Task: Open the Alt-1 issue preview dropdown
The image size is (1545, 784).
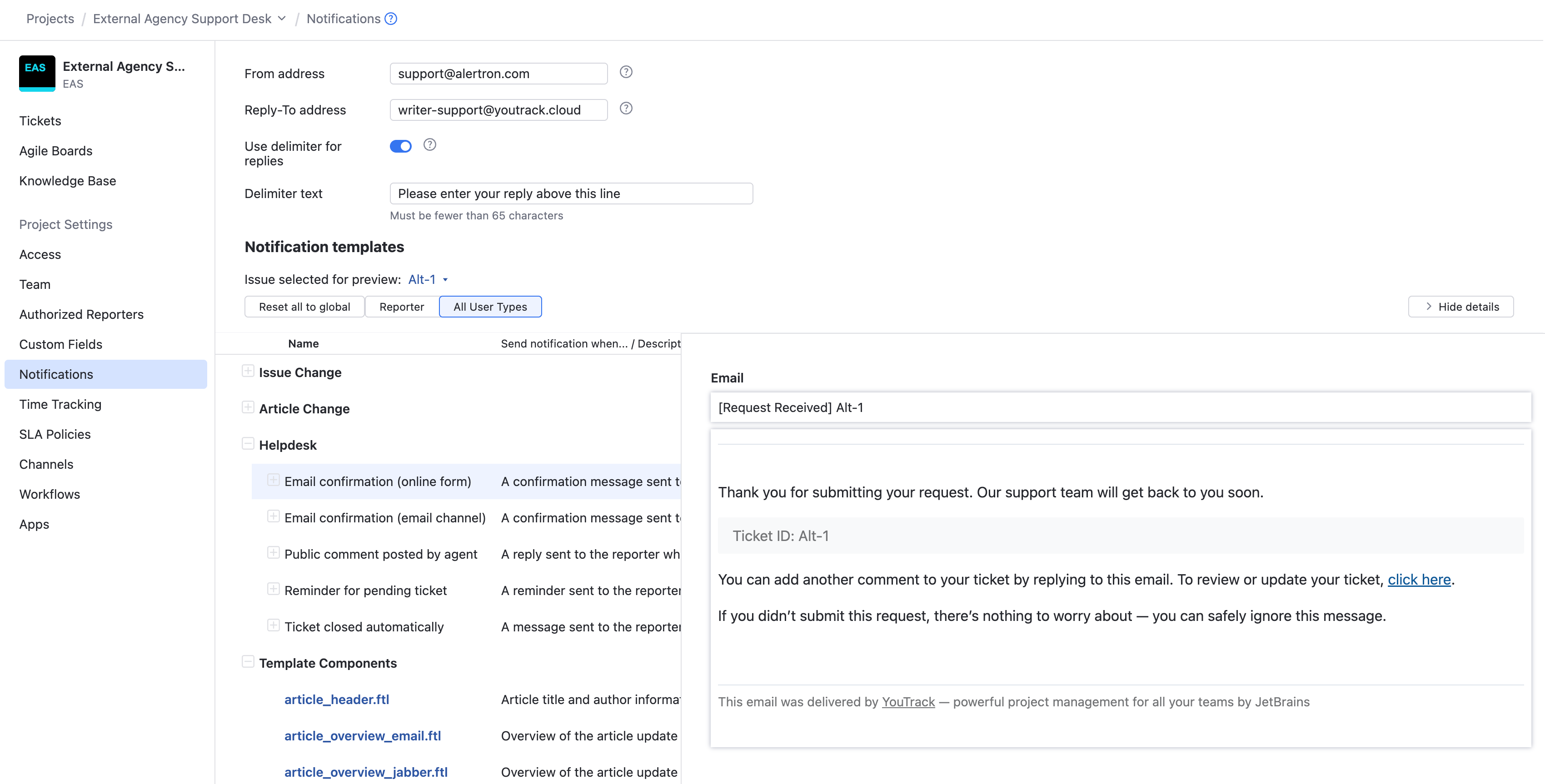Action: (x=427, y=279)
